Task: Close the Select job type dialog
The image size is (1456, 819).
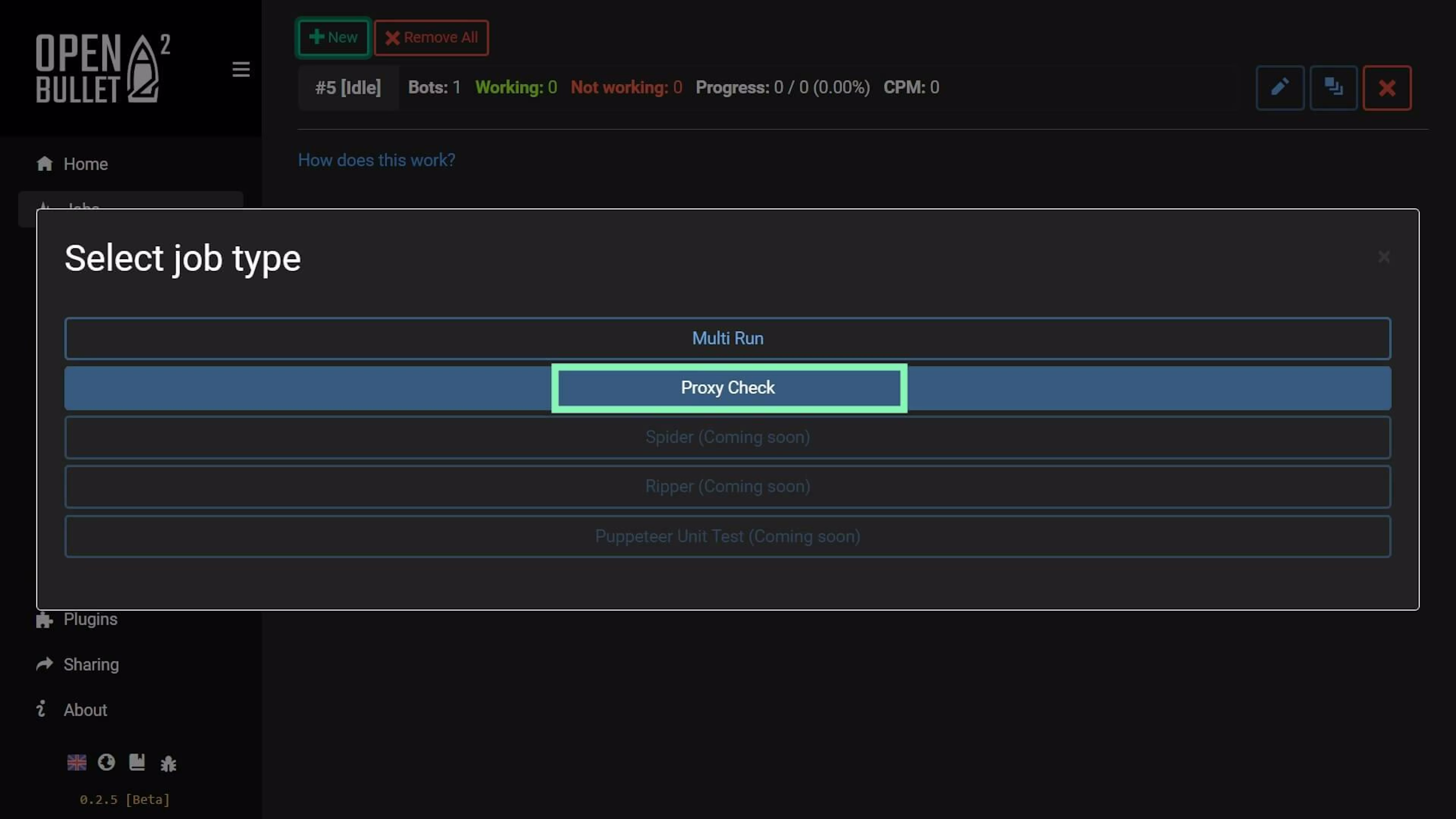Action: point(1384,257)
